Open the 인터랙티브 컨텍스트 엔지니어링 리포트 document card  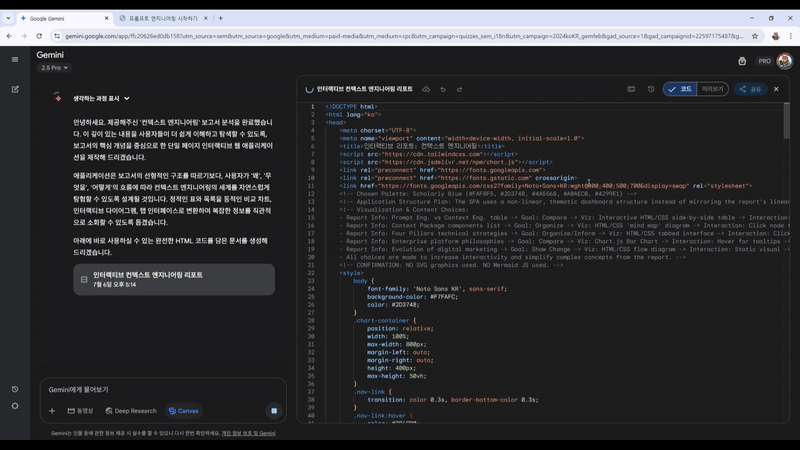point(173,279)
